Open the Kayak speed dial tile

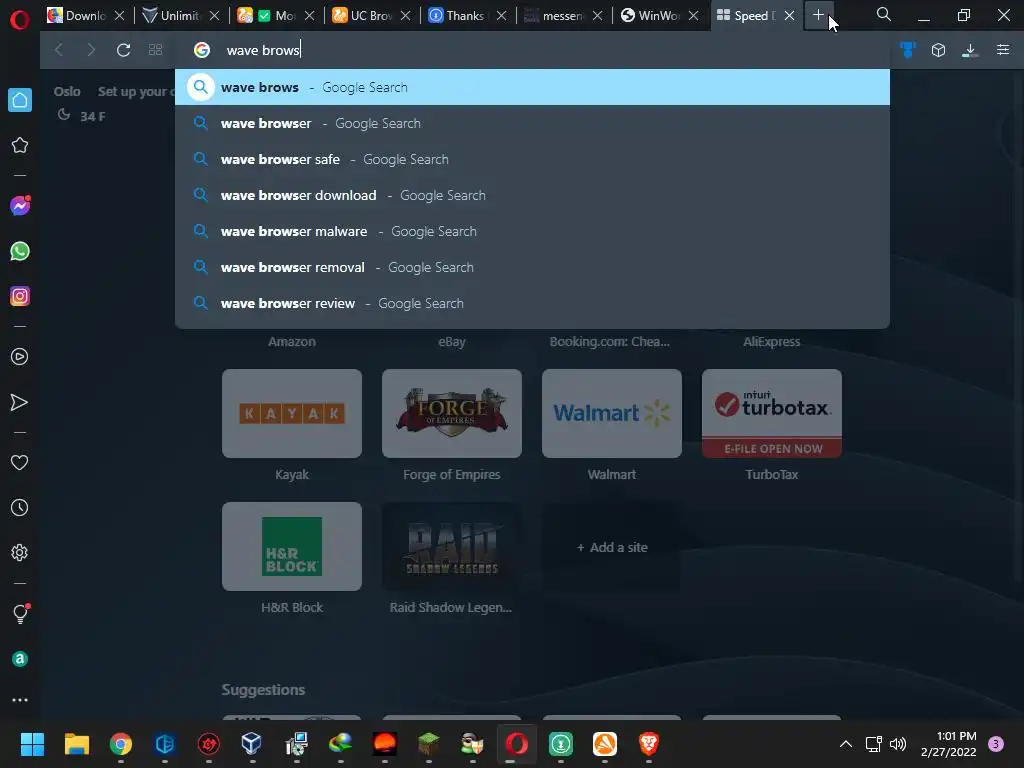tap(292, 413)
